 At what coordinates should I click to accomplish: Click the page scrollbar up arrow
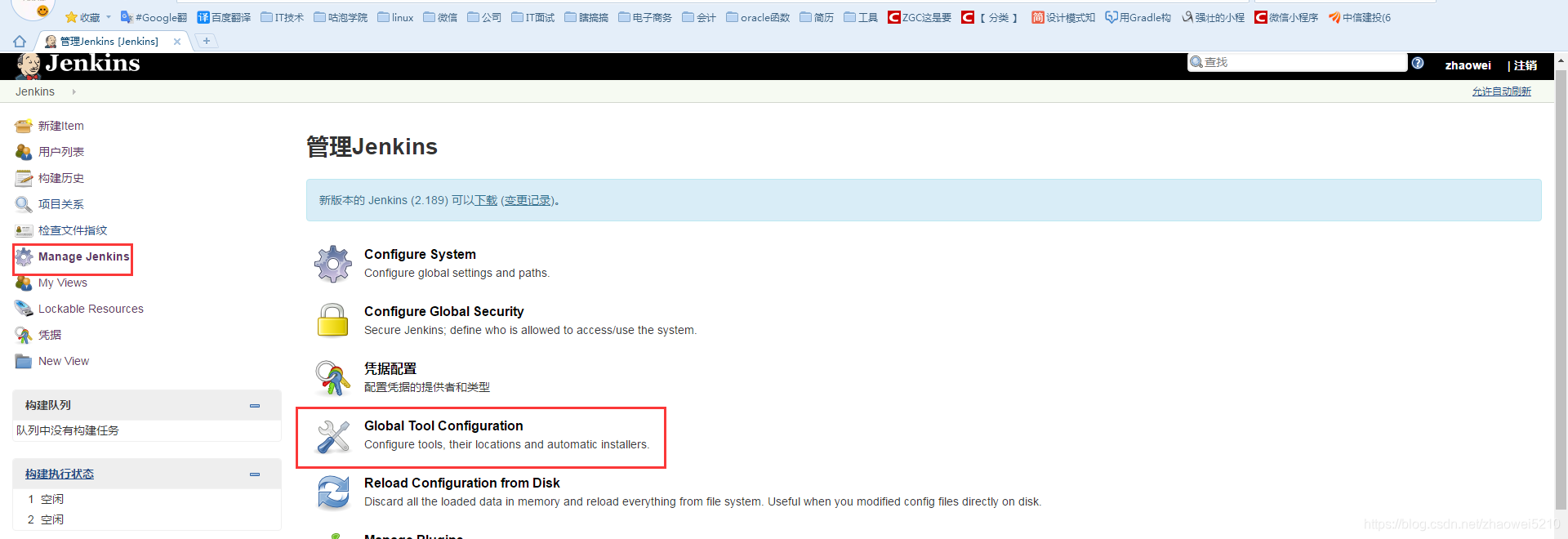[x=1561, y=60]
